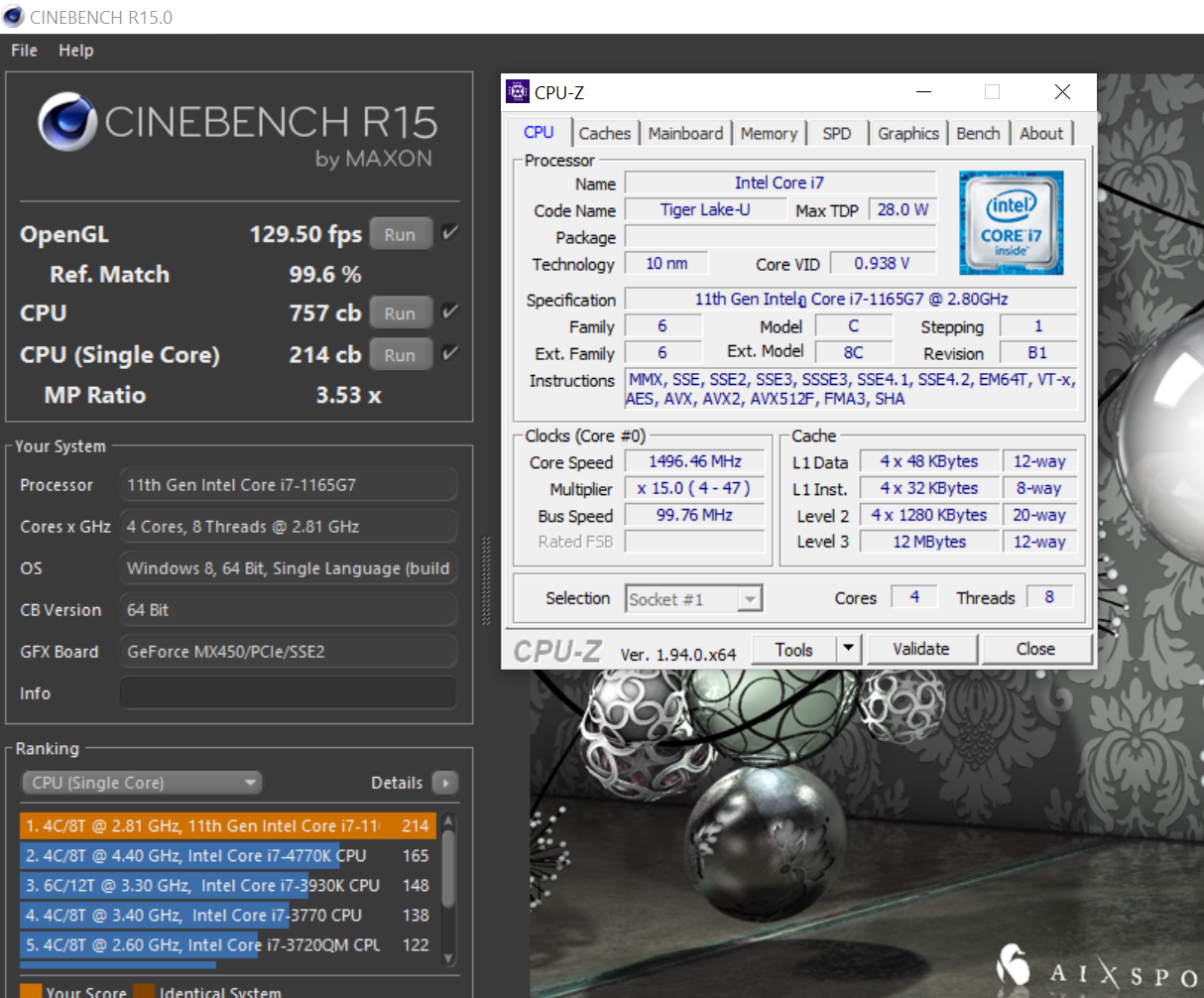The image size is (1204, 998).
Task: Click the Bus Speed value 99.76 MHz
Action: tap(695, 515)
